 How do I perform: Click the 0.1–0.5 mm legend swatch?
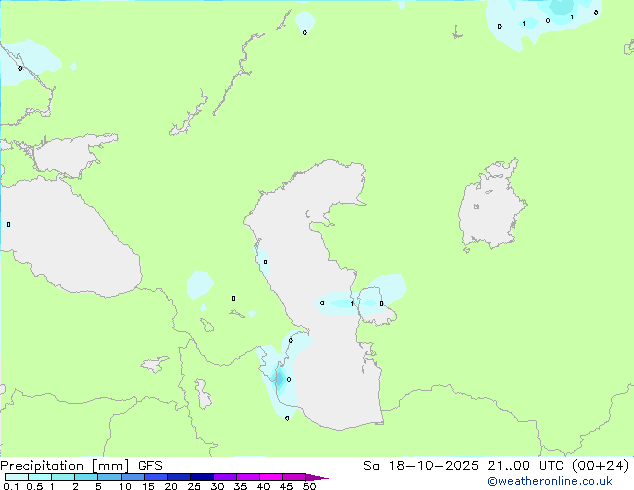(17, 477)
